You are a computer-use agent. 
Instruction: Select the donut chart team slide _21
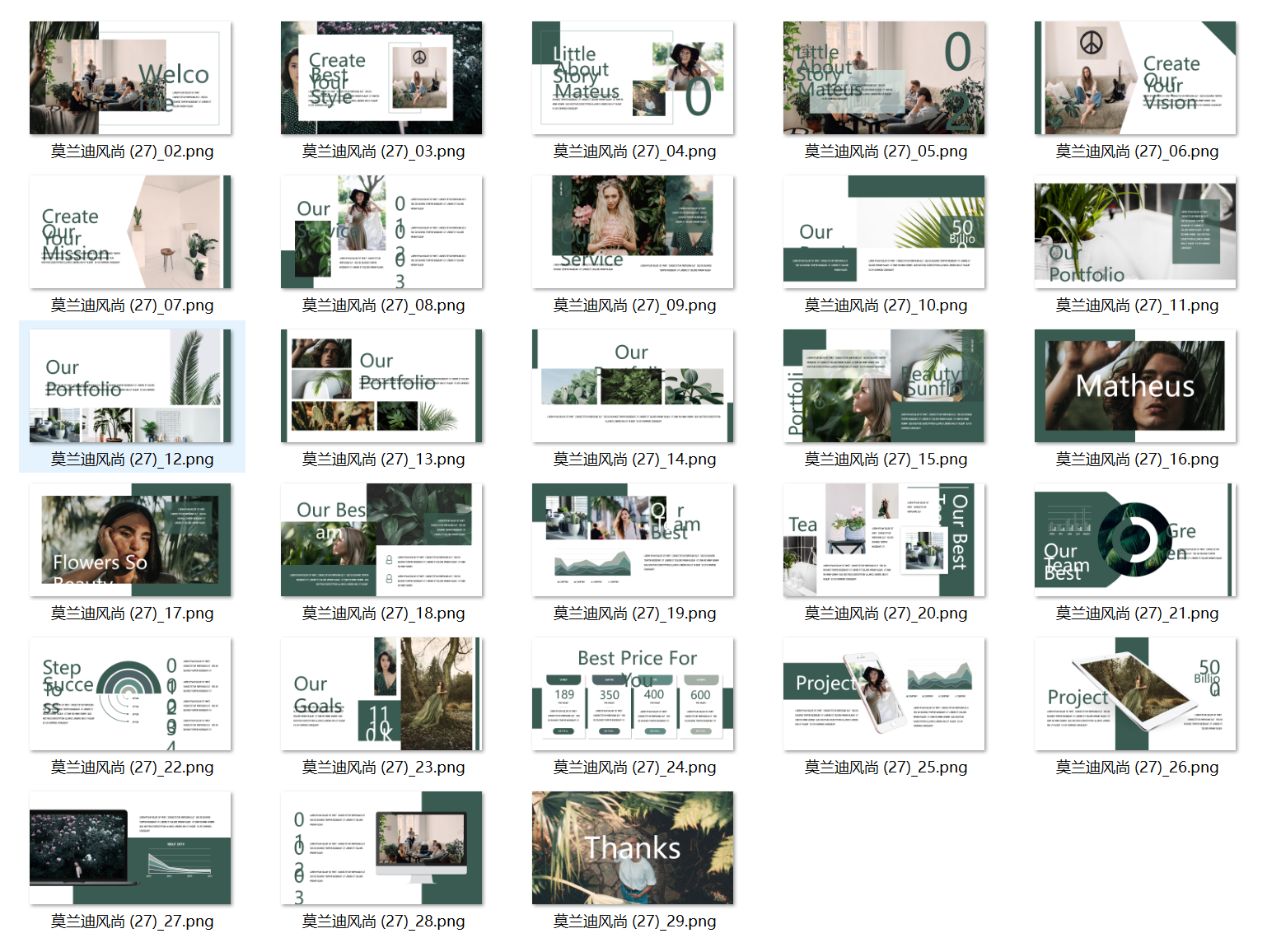pos(1135,540)
